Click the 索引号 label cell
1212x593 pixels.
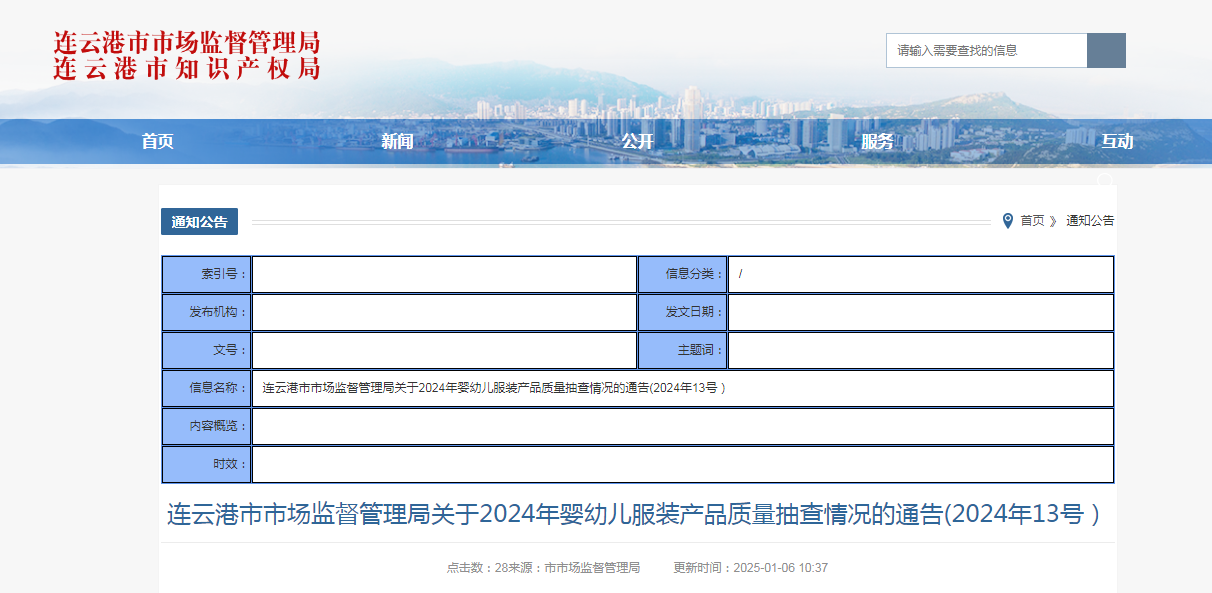click(x=206, y=274)
